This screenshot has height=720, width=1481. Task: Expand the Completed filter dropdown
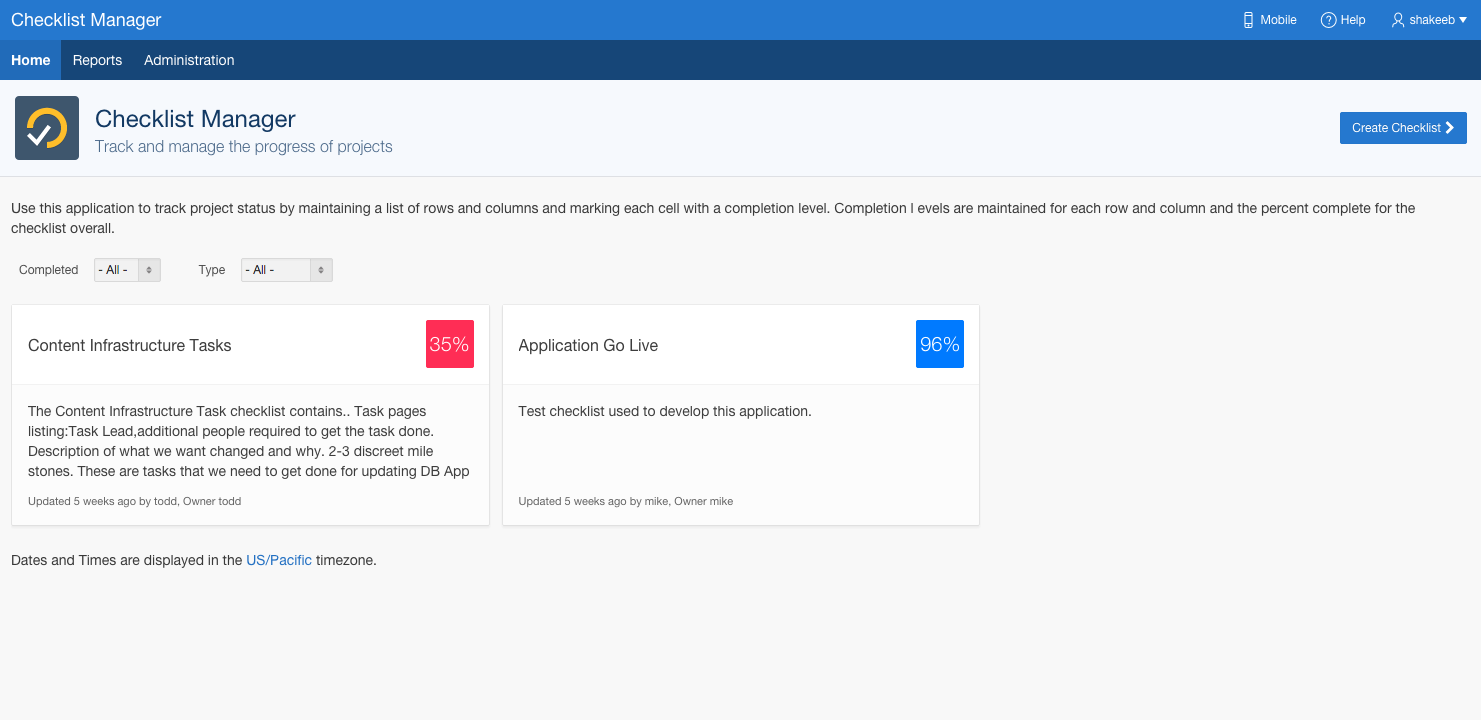[x=127, y=270]
